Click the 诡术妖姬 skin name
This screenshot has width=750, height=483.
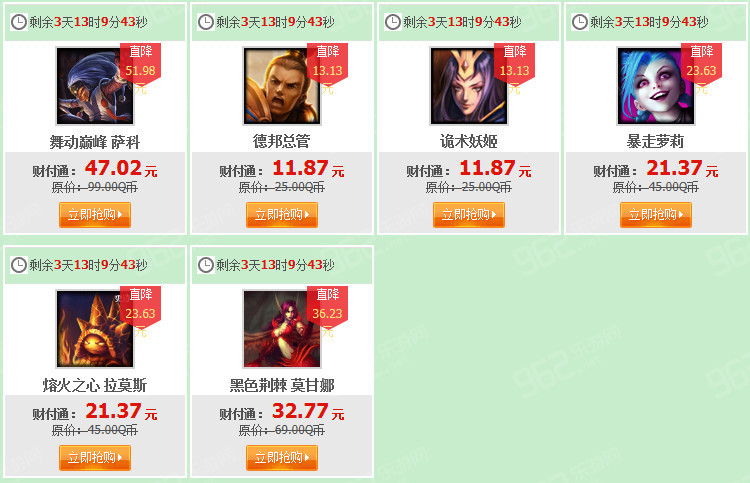point(469,142)
